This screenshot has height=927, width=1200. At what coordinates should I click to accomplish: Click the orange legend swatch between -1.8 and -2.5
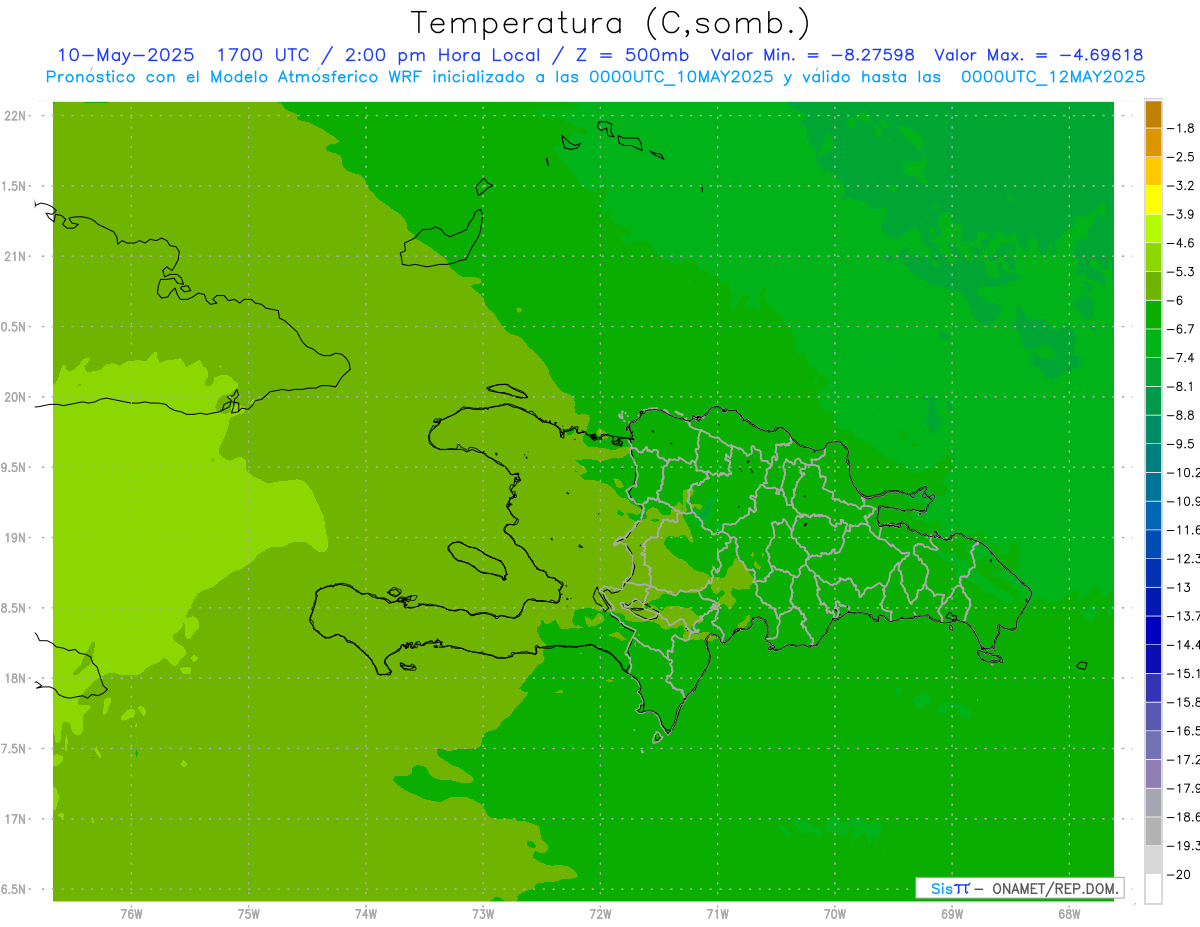point(1153,142)
